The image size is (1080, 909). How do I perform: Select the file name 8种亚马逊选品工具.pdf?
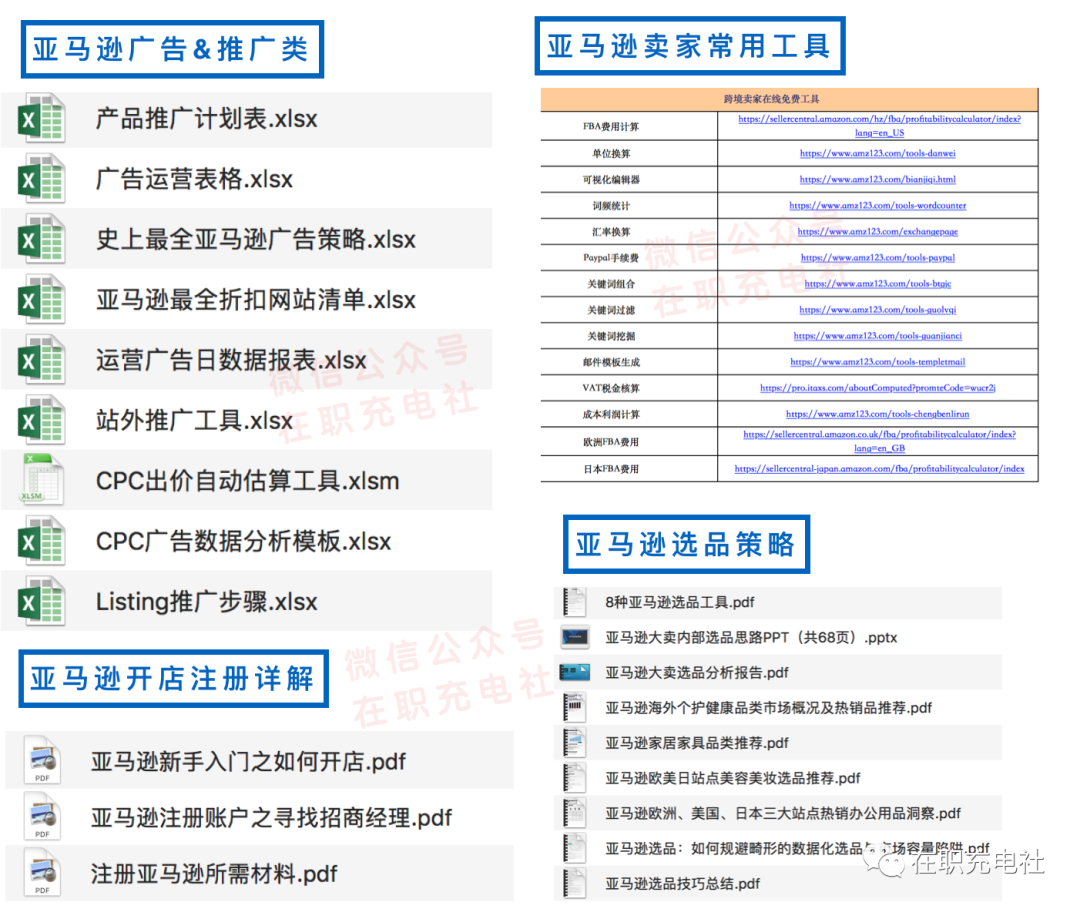[680, 603]
